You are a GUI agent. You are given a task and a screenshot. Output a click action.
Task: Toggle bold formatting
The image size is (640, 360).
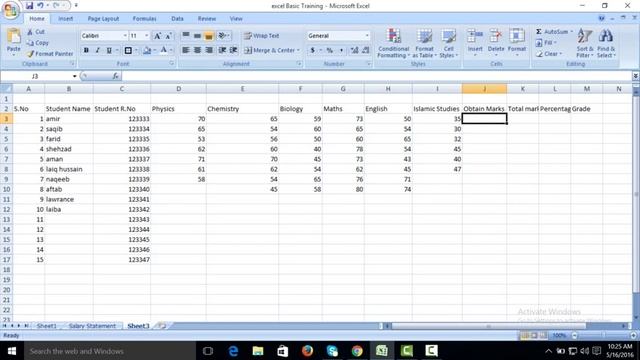86,50
